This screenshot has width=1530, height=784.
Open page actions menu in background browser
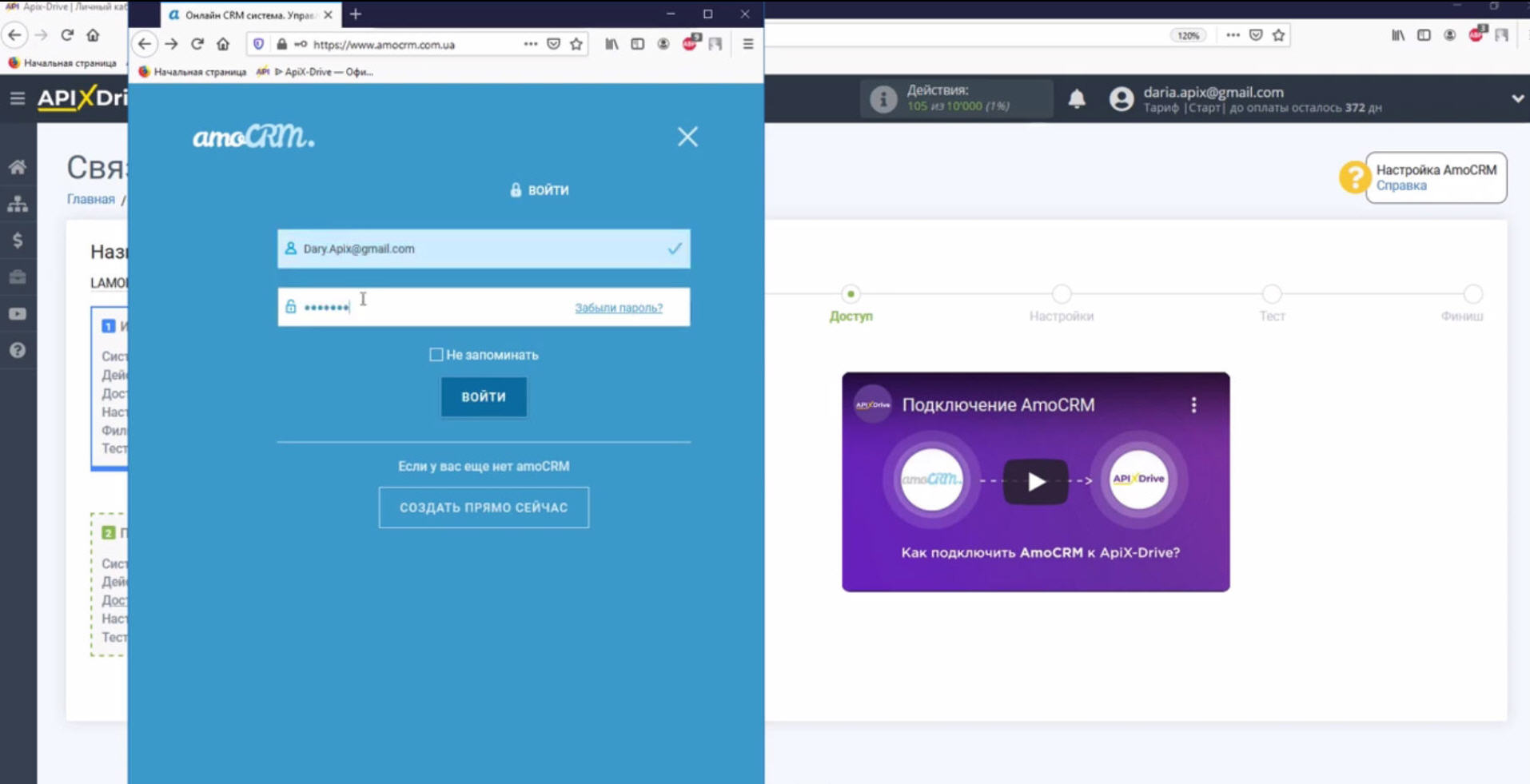(x=1233, y=35)
